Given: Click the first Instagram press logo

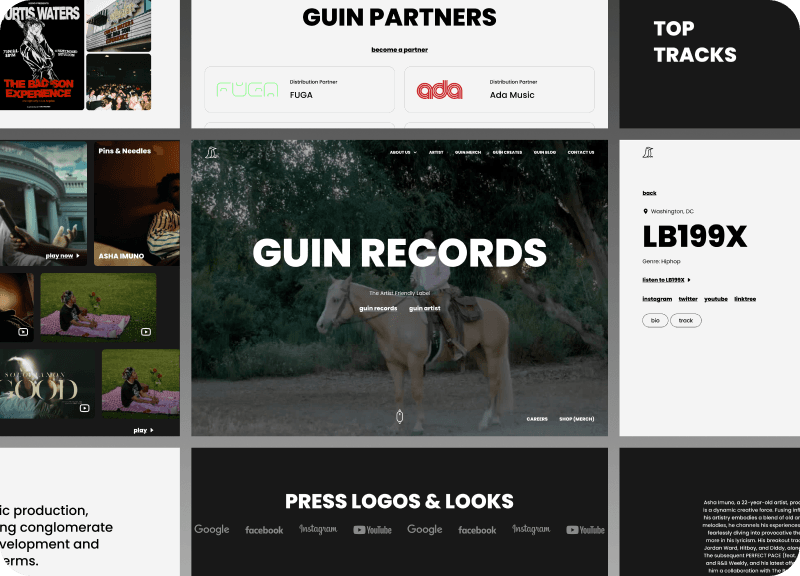Looking at the screenshot, I should click(318, 529).
